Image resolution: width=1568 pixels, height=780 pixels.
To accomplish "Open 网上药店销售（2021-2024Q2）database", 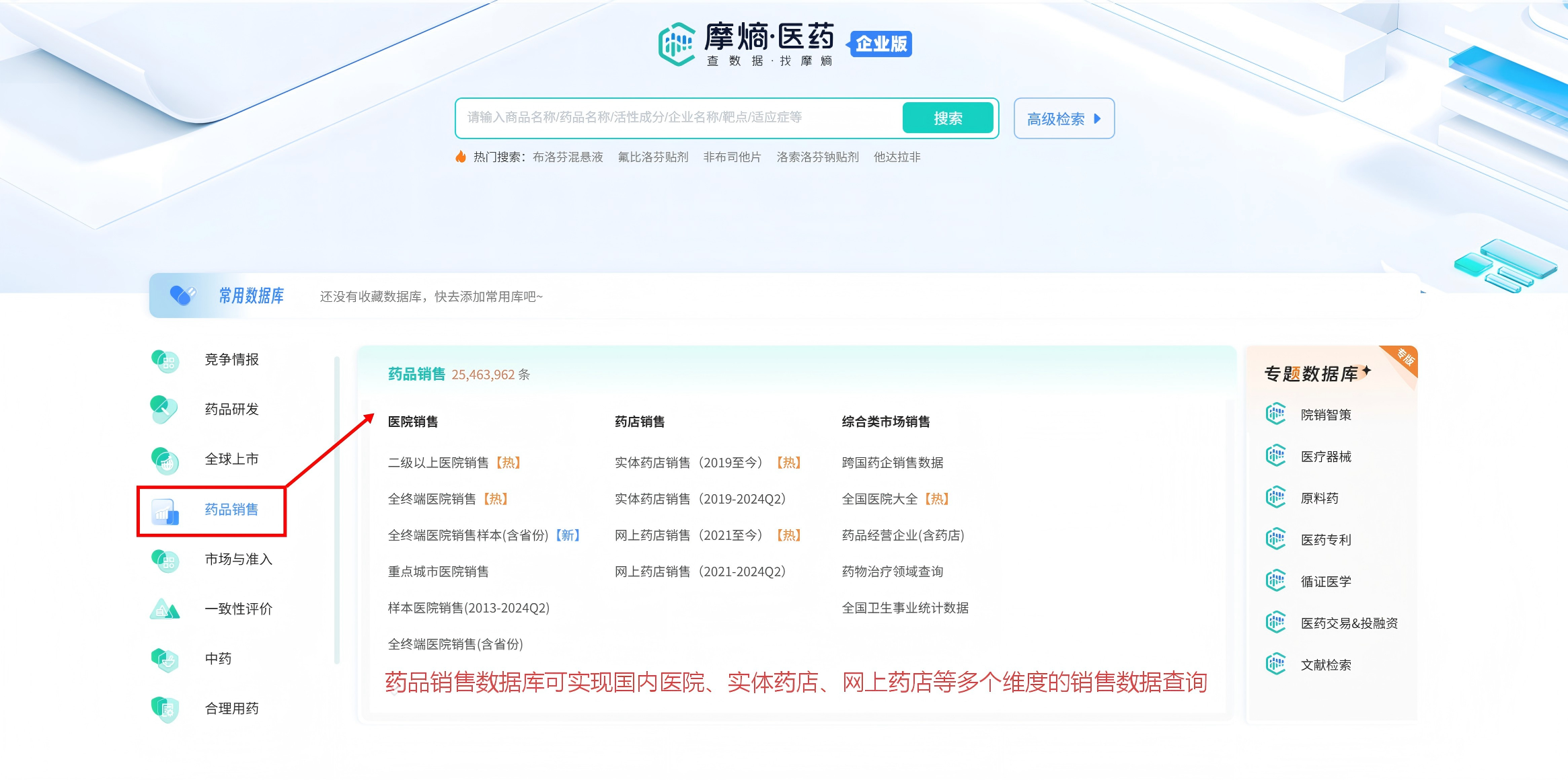I will point(700,572).
